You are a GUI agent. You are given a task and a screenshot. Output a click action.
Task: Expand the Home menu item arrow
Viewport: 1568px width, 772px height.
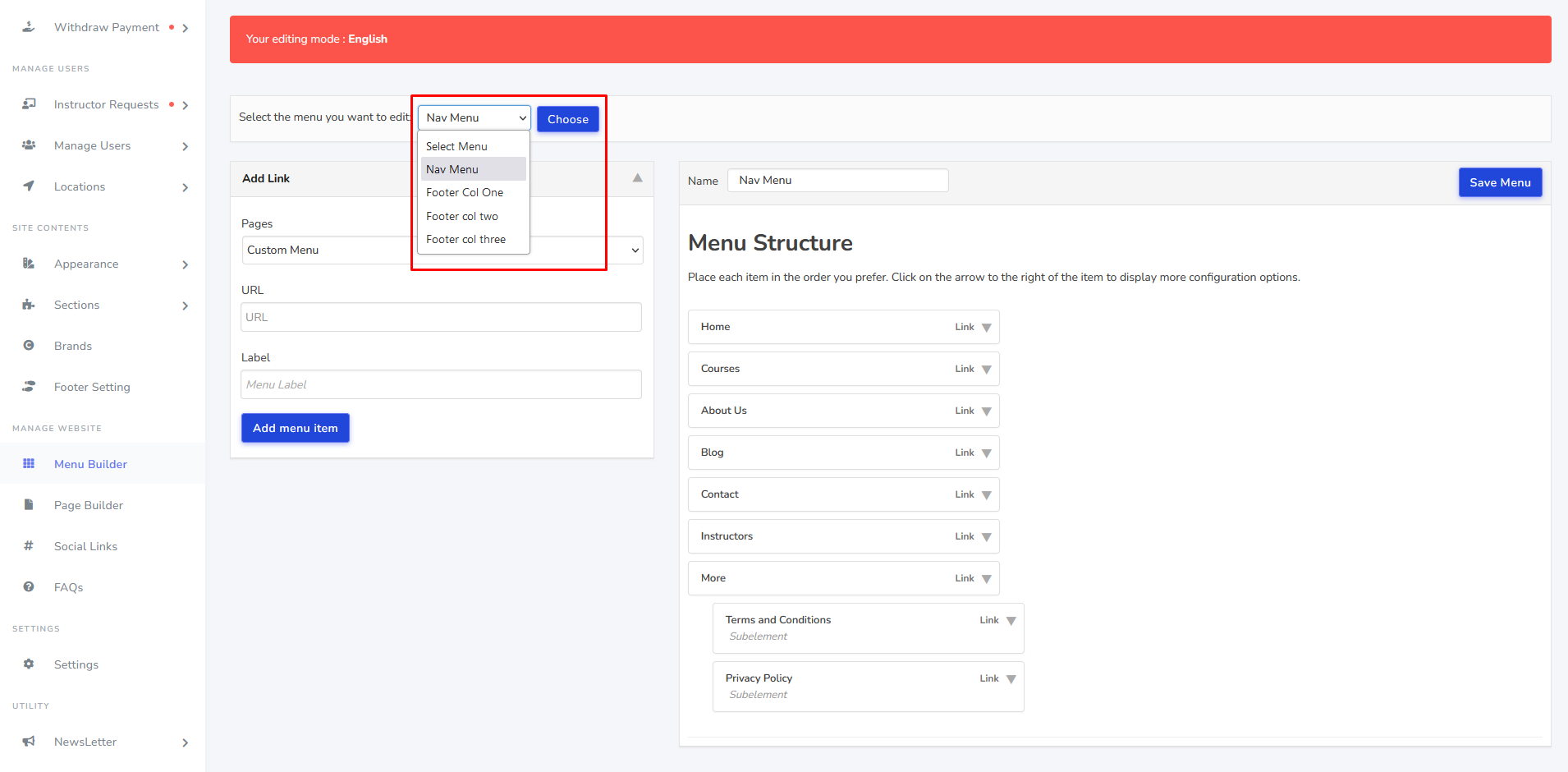click(987, 328)
